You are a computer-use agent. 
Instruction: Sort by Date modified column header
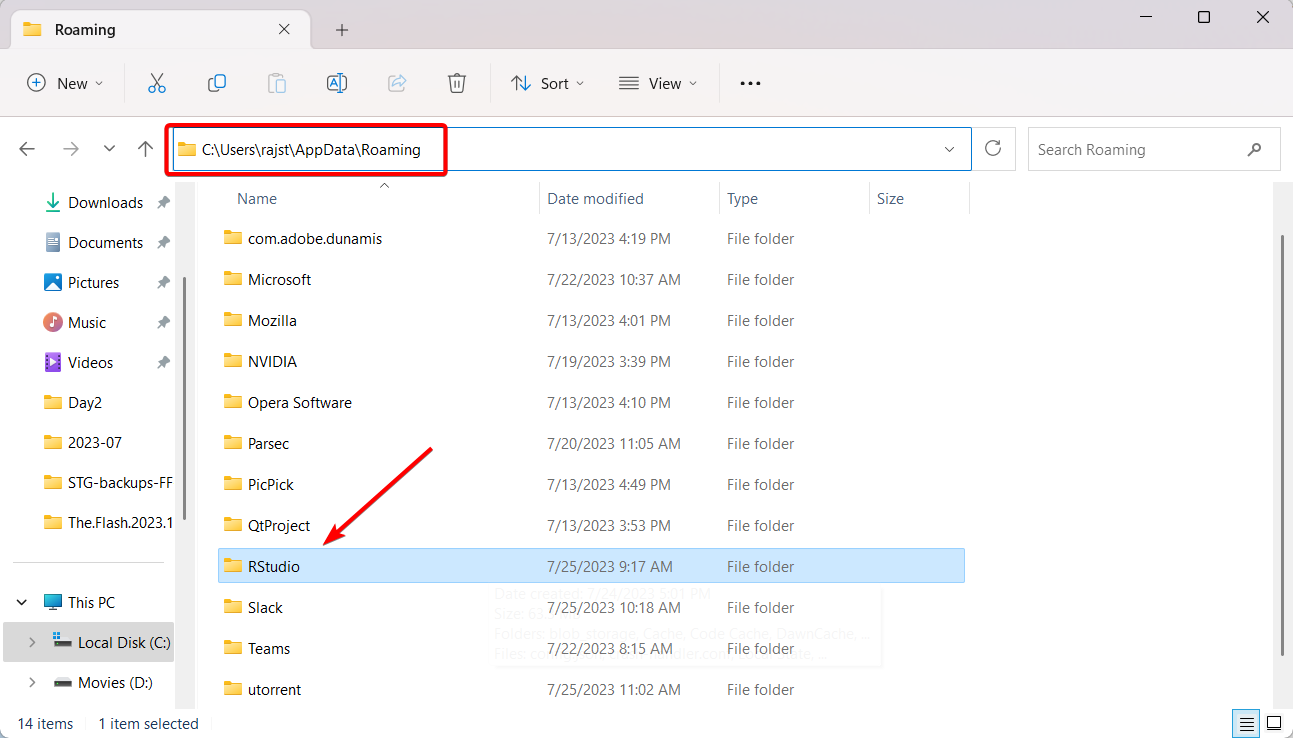596,199
